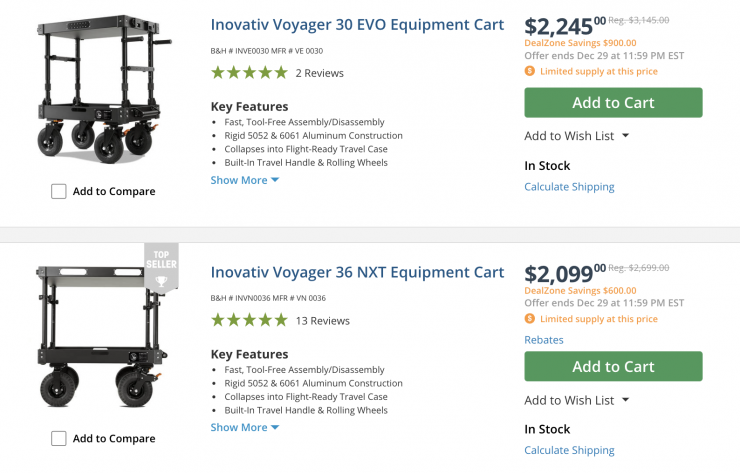Viewport: 740px width, 473px height.
Task: Expand Show More under Voyager 30 EVO features
Action: click(x=245, y=180)
